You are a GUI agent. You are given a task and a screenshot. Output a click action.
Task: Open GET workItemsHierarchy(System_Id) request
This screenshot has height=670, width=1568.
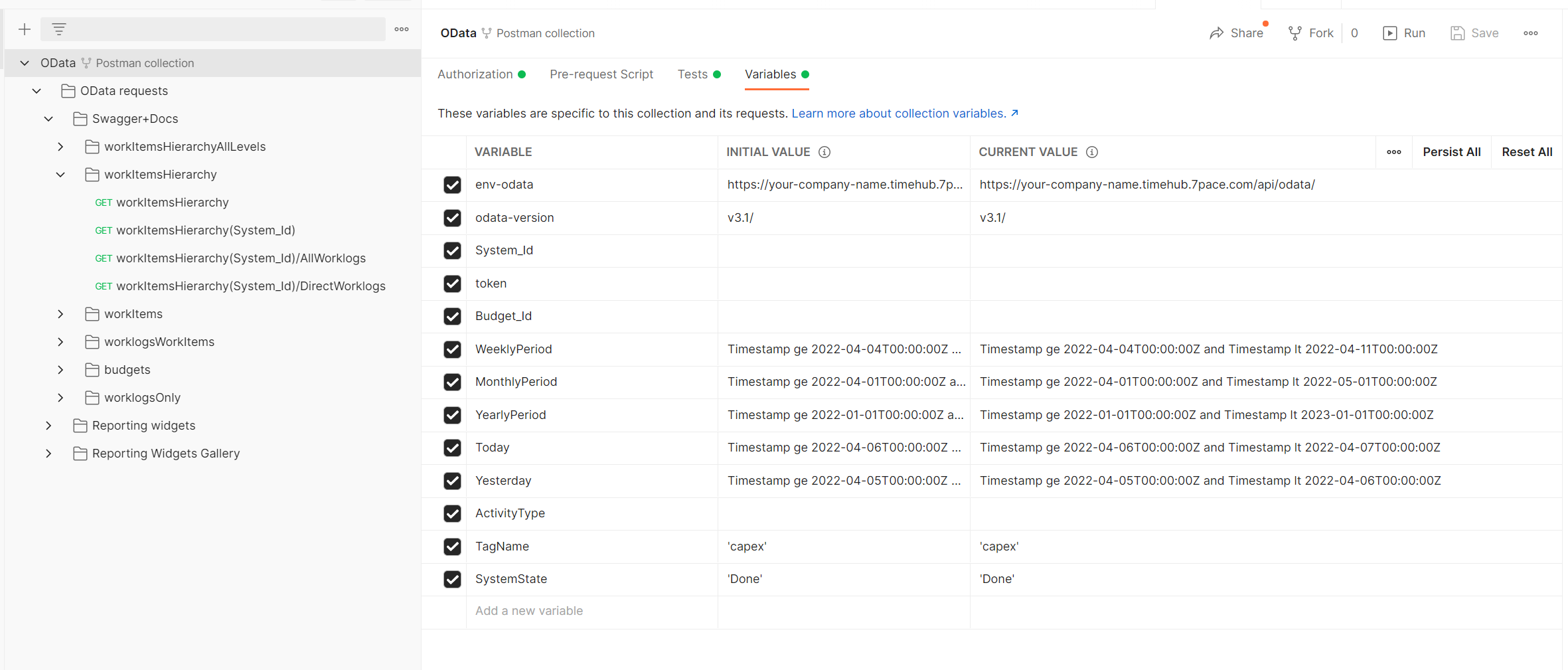click(195, 230)
